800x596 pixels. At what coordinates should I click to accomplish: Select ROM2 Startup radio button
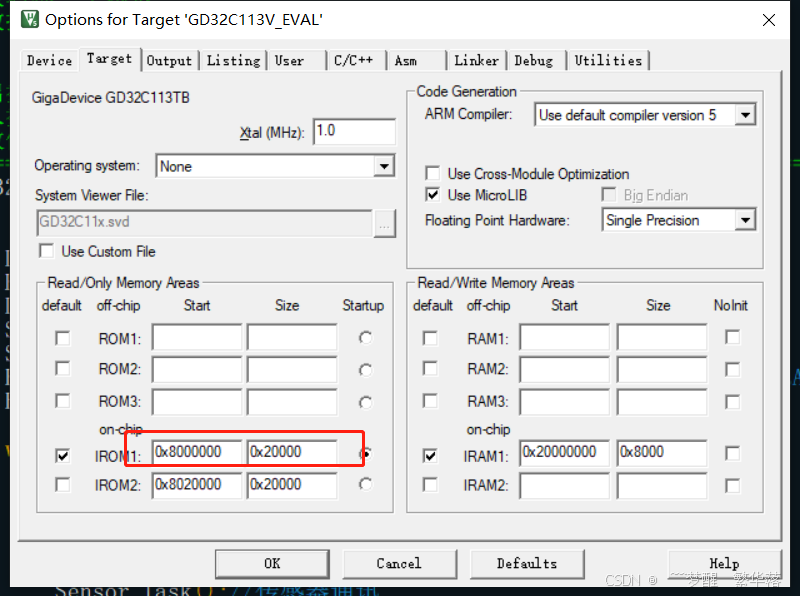365,370
